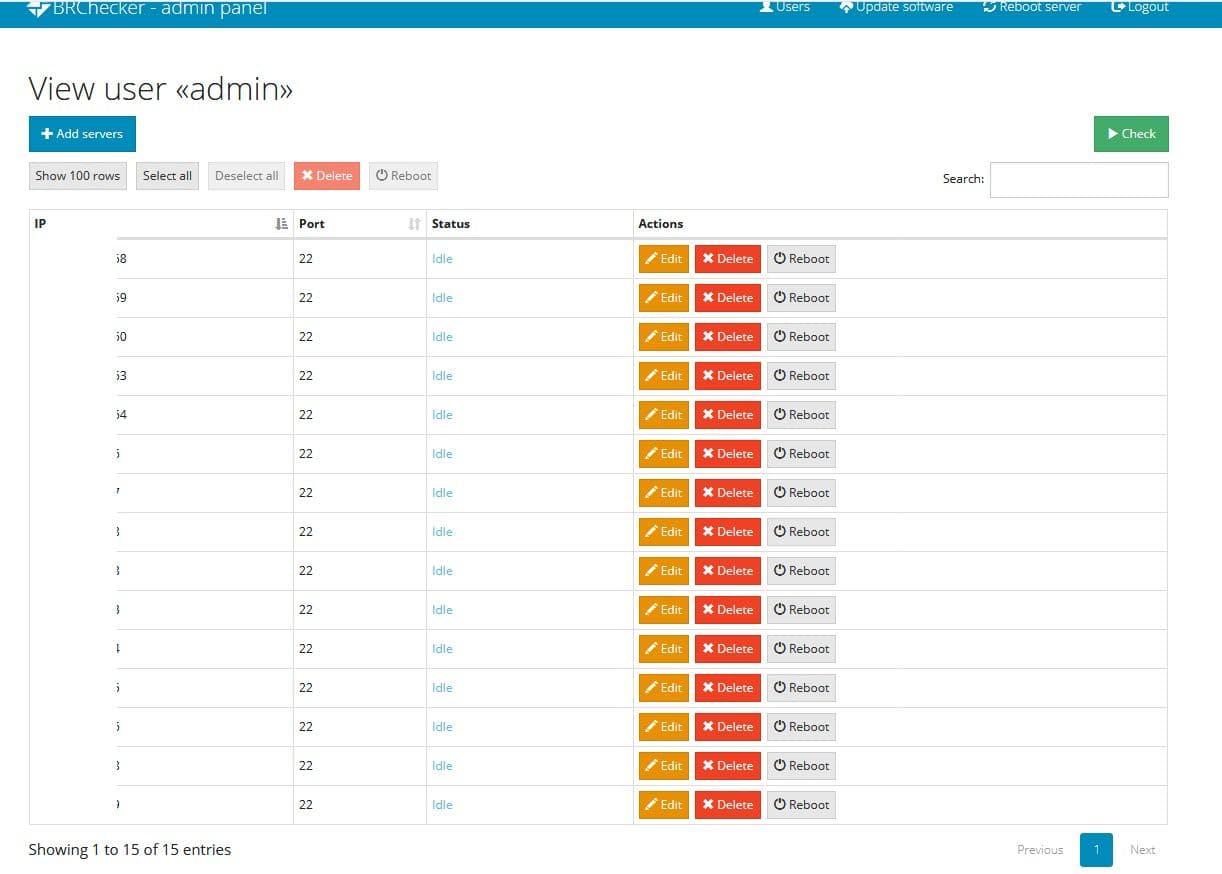Click the BRChecker logo icon
The image size is (1222, 874).
click(36, 8)
